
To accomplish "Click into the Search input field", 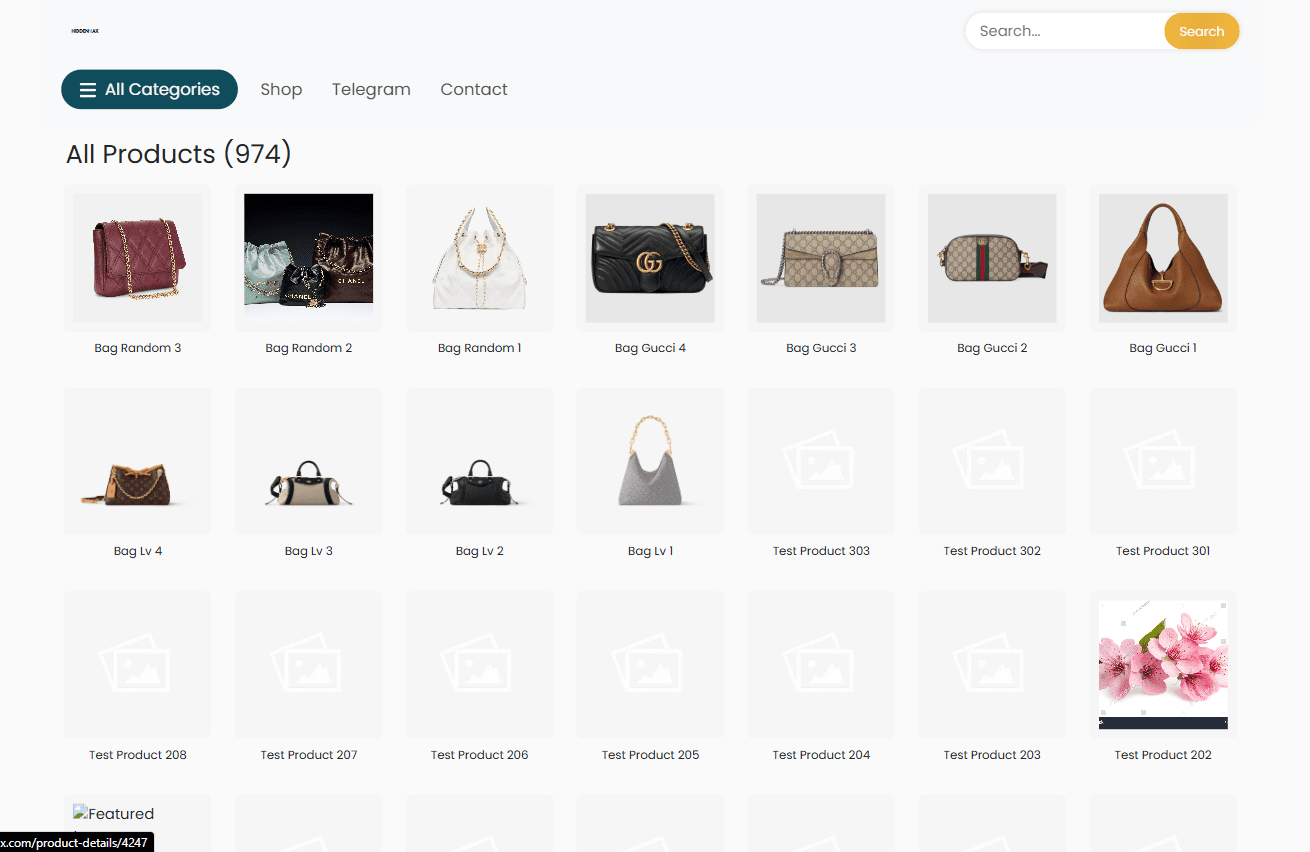I will [x=1064, y=31].
